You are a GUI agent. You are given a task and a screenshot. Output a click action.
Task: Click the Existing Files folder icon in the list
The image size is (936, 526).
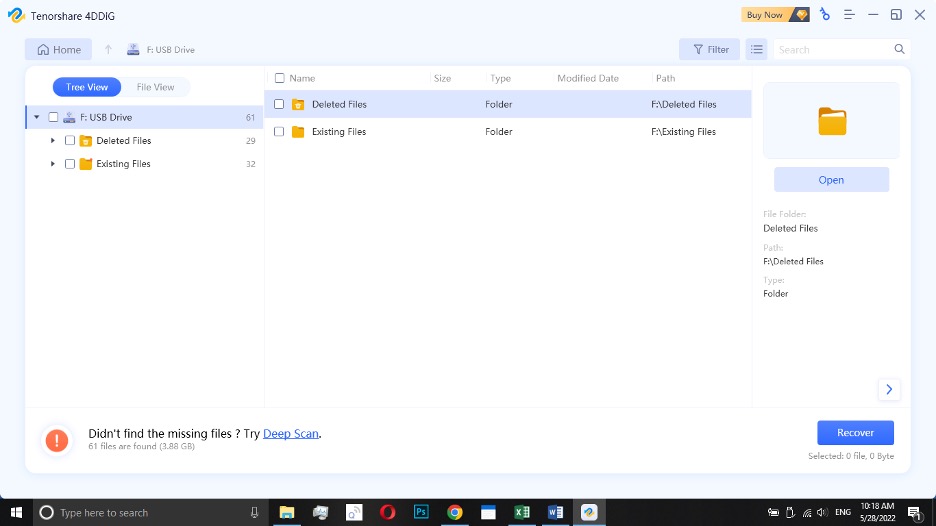click(298, 131)
